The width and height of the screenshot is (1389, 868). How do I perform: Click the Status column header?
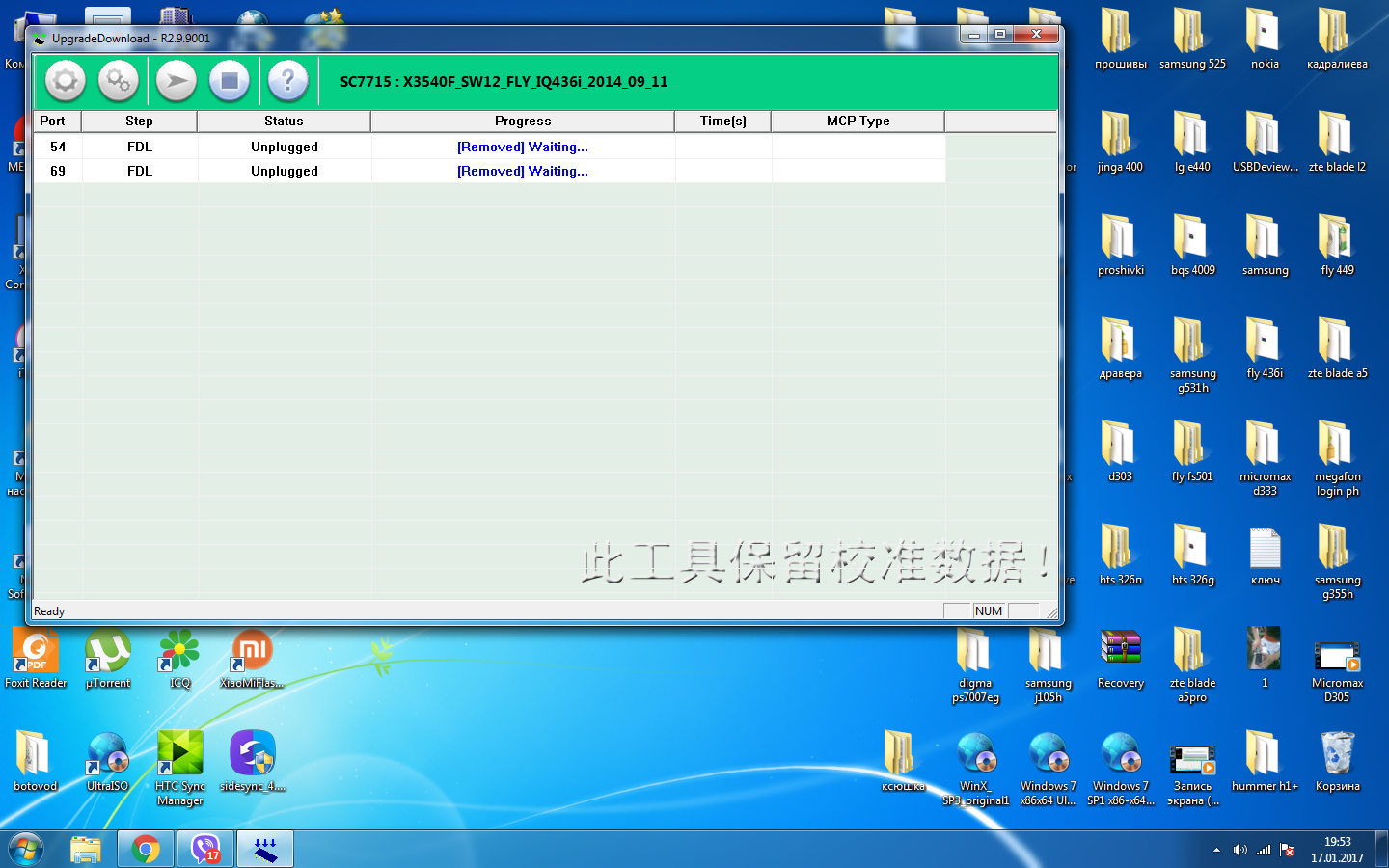coord(284,121)
